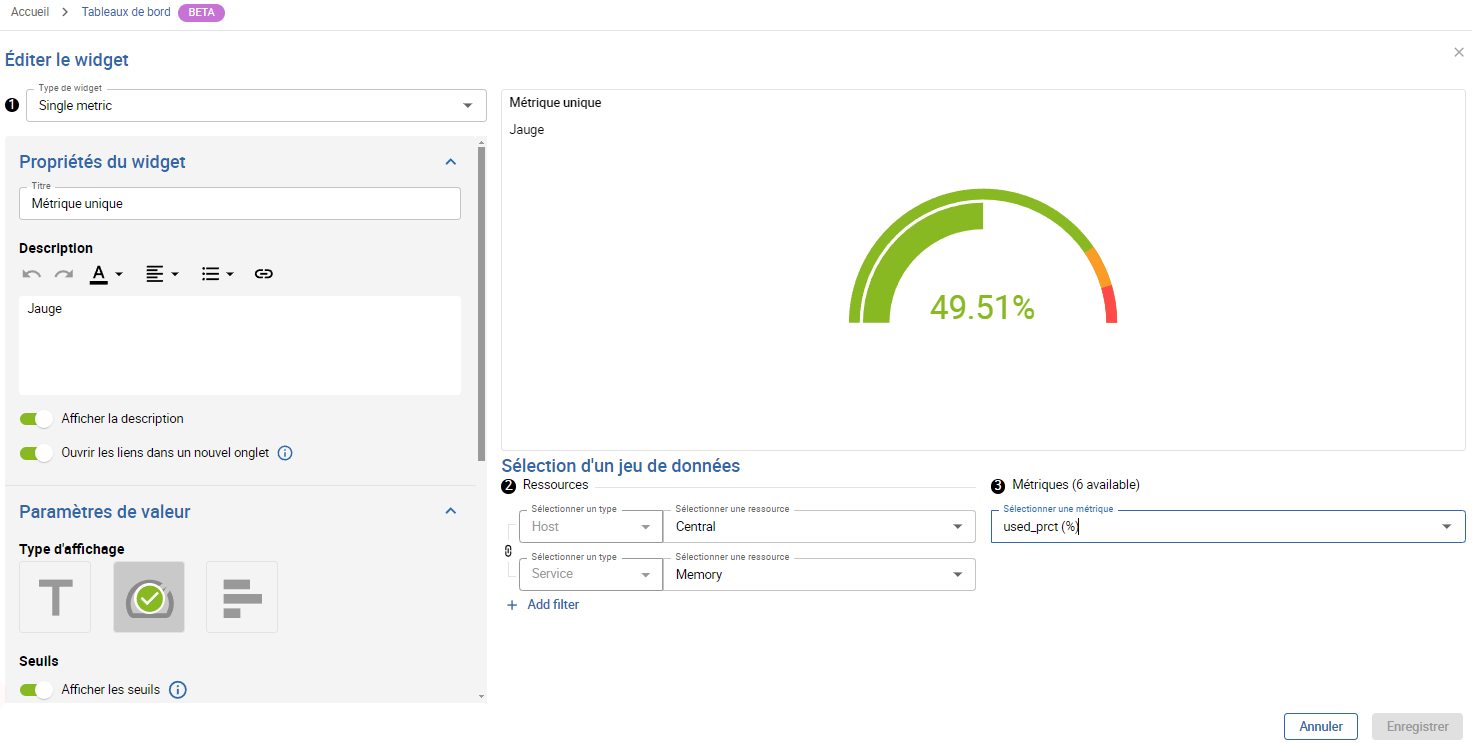Screen dimensions: 1472x743
Task: Toggle Ouvrir les liens dans un nouvel onglet
Action: point(36,453)
